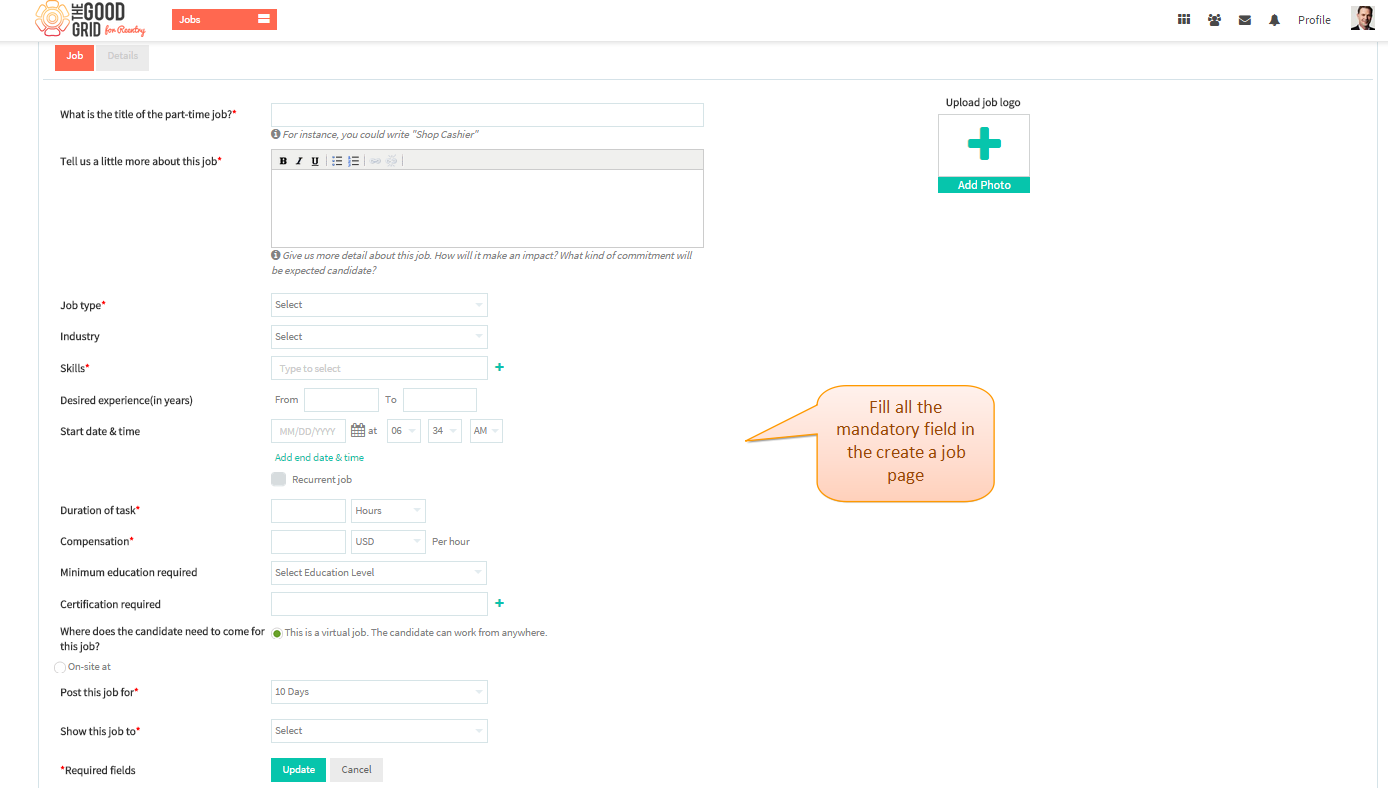Open the Show this job to dropdown

pyautogui.click(x=379, y=731)
